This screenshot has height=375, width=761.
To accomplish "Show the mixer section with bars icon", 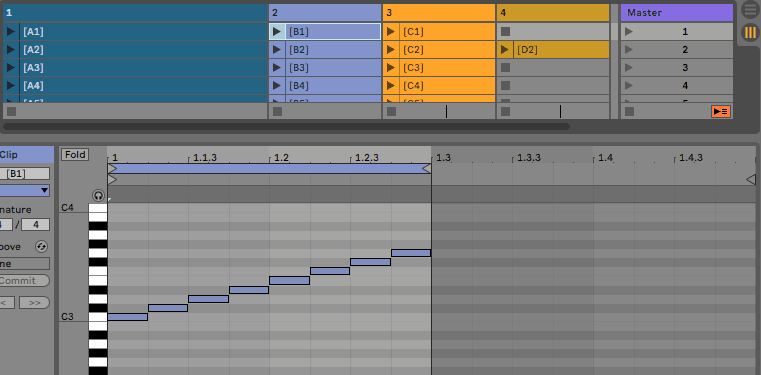I will [750, 33].
